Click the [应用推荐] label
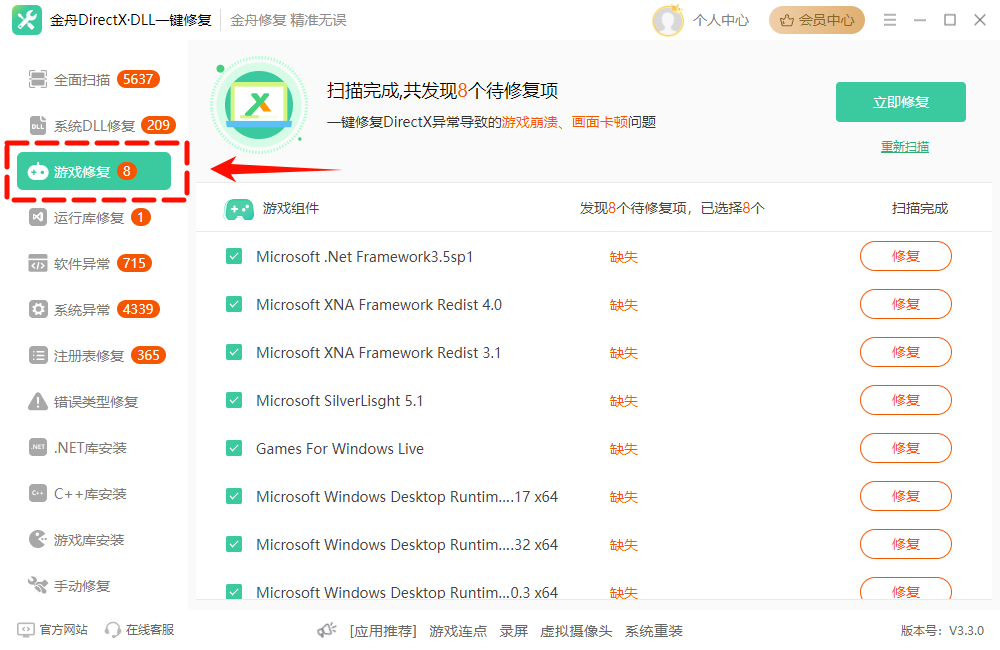Viewport: 1000px width, 650px height. click(x=383, y=631)
